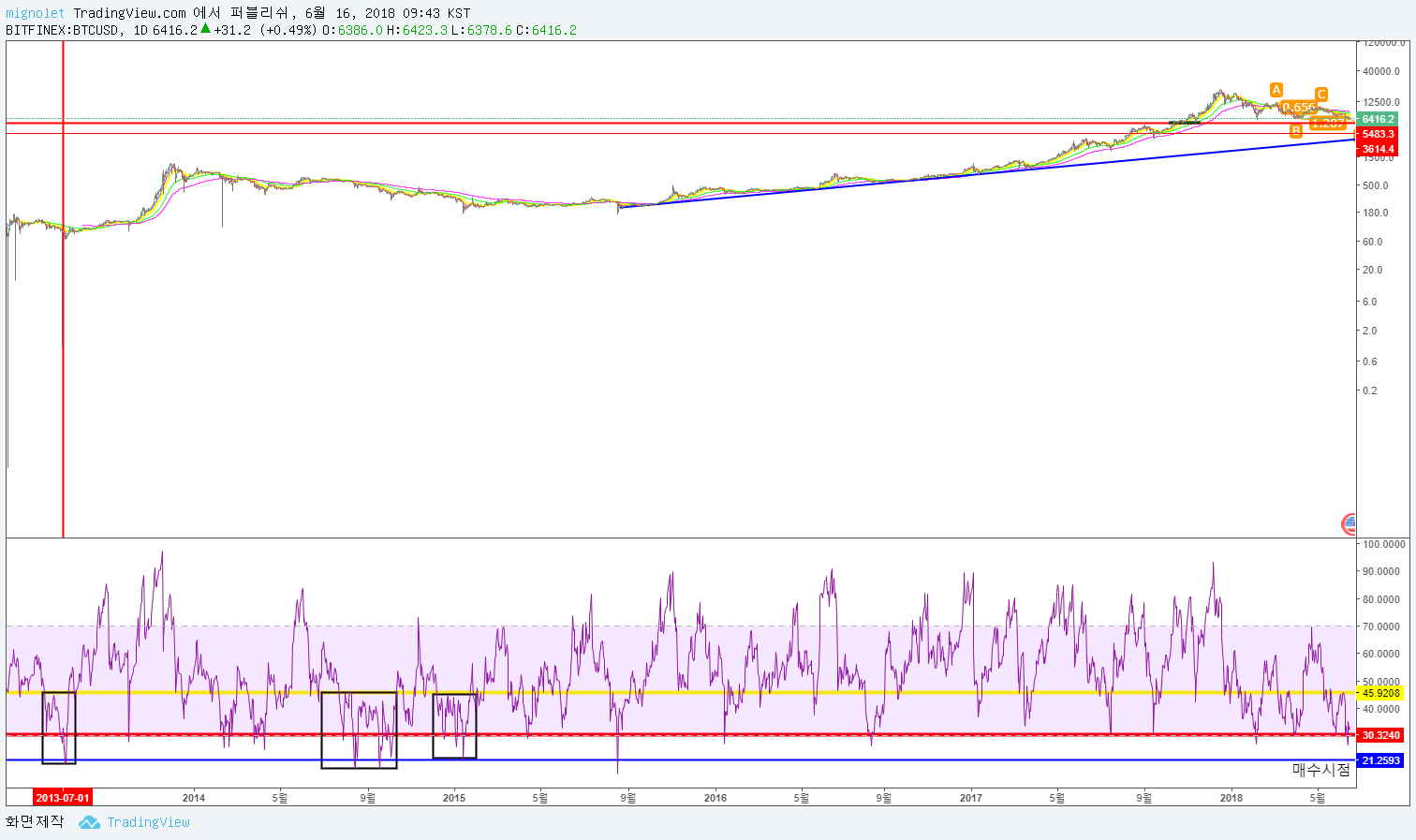Click the red 2013-07-01 date marker
Viewport: 1416px width, 840px height.
(63, 798)
